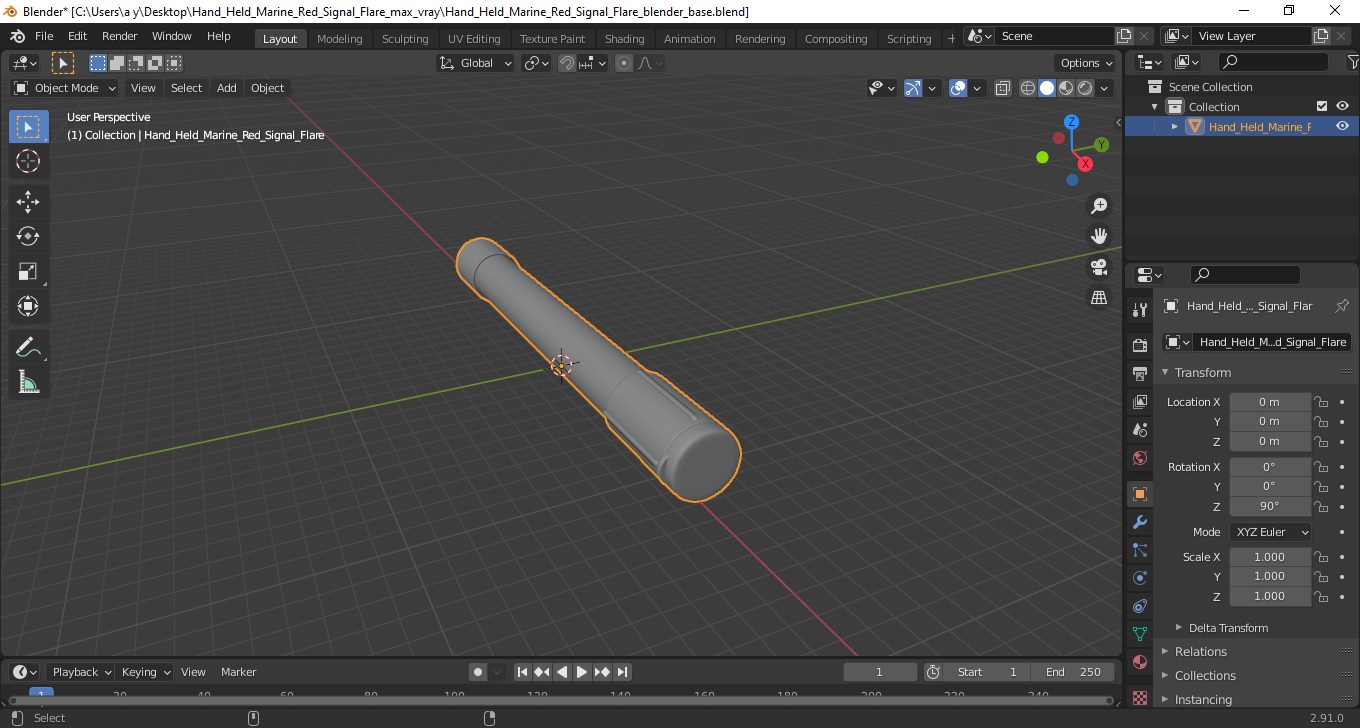Open the Options dropdown in viewport header
This screenshot has height=728, width=1360.
(1087, 63)
